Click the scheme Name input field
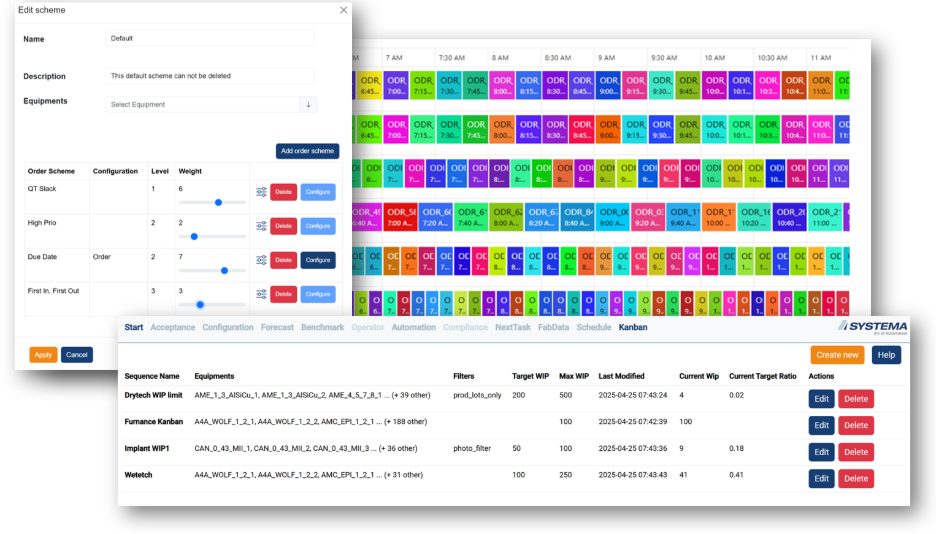The height and width of the screenshot is (534, 936). pyautogui.click(x=210, y=38)
